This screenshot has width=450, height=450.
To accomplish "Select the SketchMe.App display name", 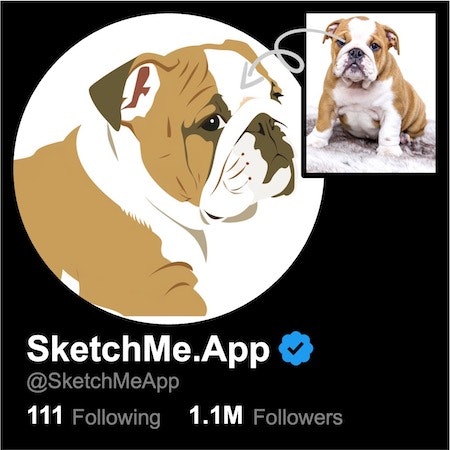I will point(148,350).
